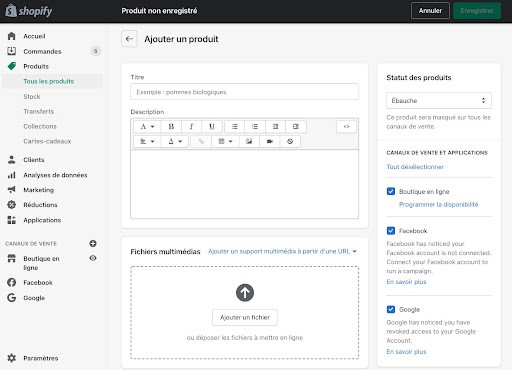Click En savoir plus under Google
The width and height of the screenshot is (512, 370).
(x=406, y=352)
